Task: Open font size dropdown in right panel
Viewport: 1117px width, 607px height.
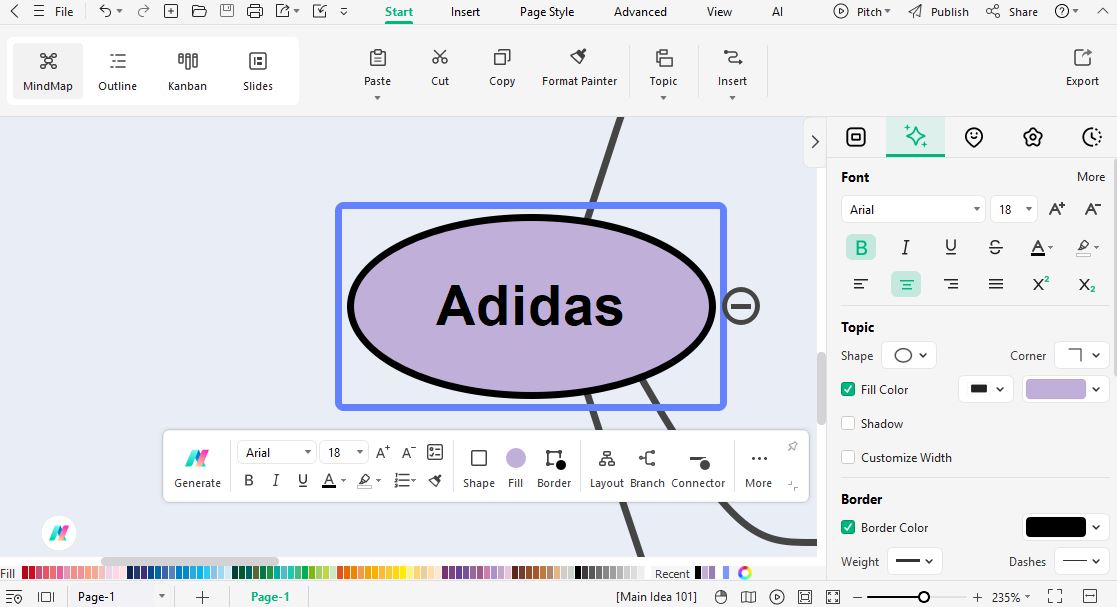Action: click(1028, 209)
